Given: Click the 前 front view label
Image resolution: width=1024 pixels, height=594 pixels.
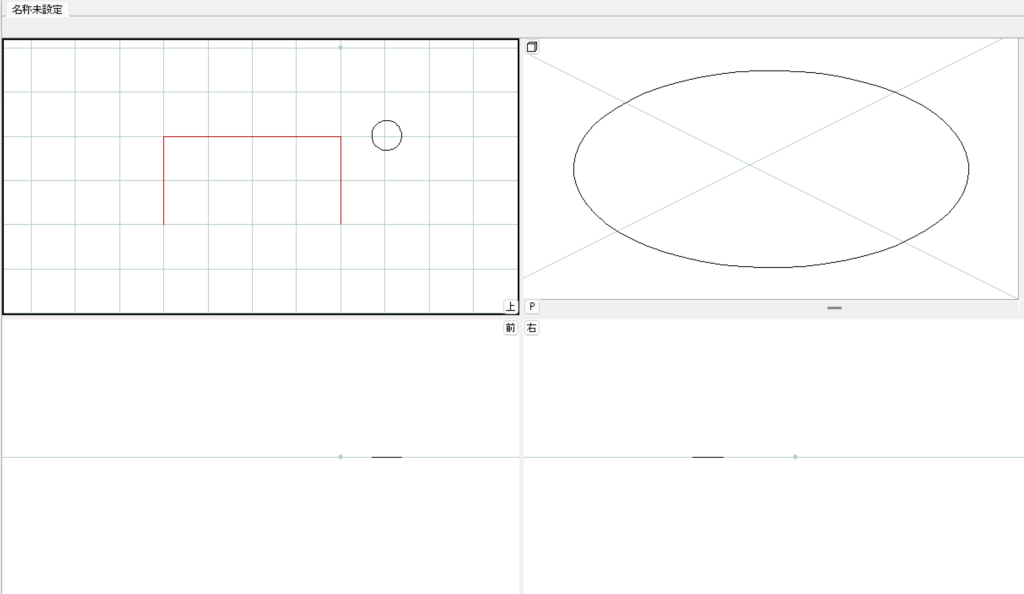Looking at the screenshot, I should pyautogui.click(x=510, y=328).
